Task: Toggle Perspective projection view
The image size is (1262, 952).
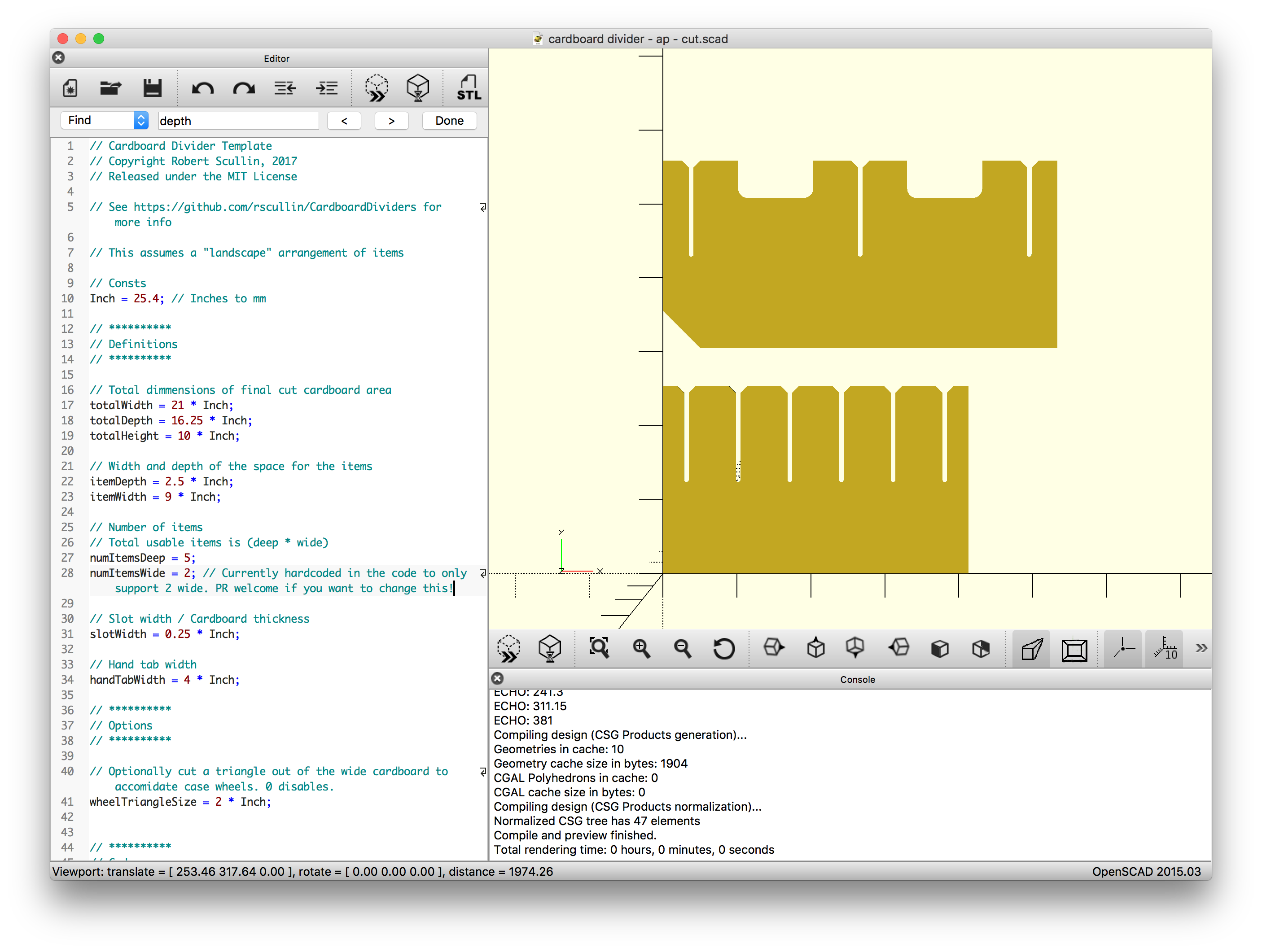Action: pos(1031,649)
